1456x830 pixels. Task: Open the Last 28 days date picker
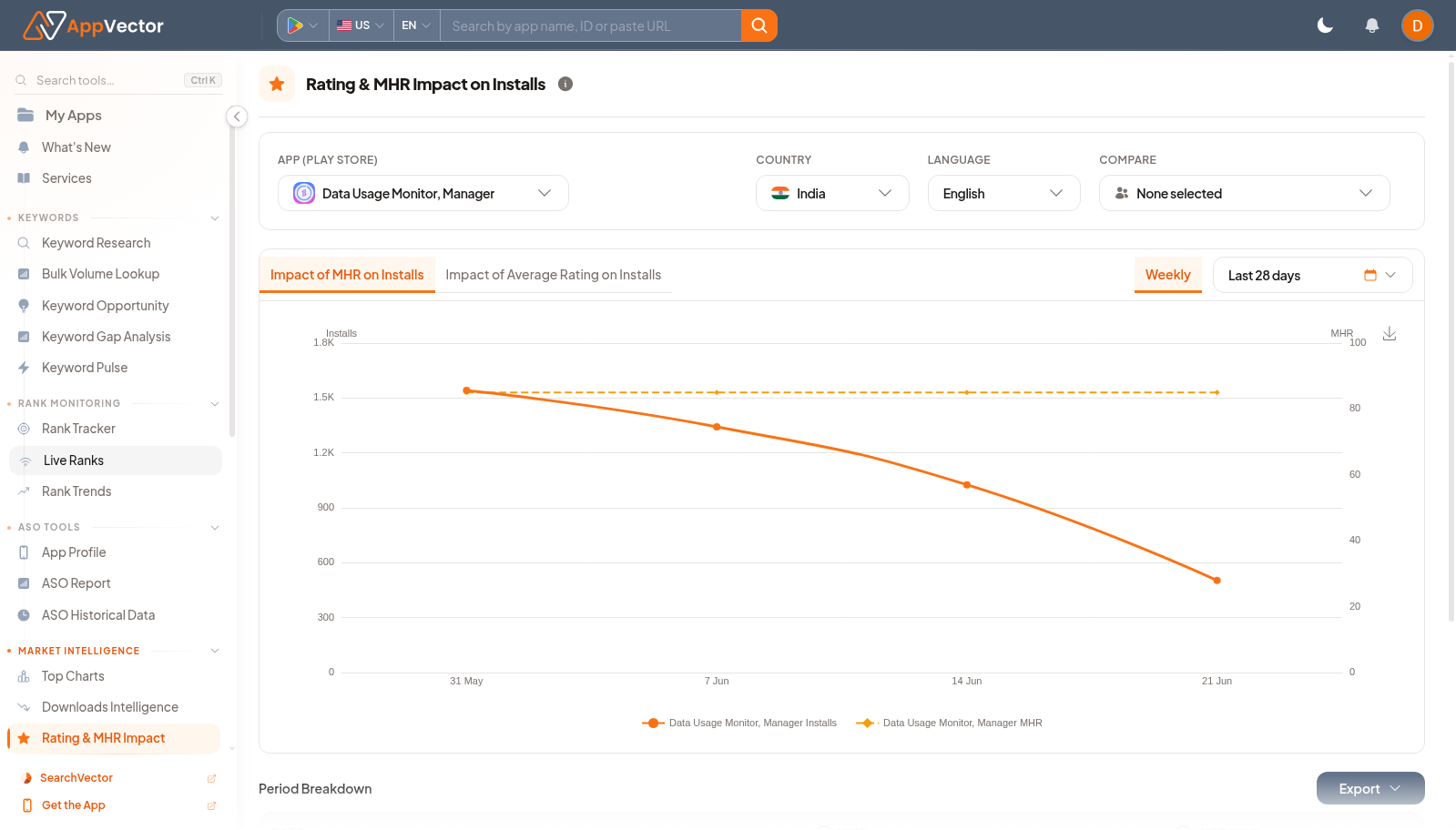pos(1312,275)
